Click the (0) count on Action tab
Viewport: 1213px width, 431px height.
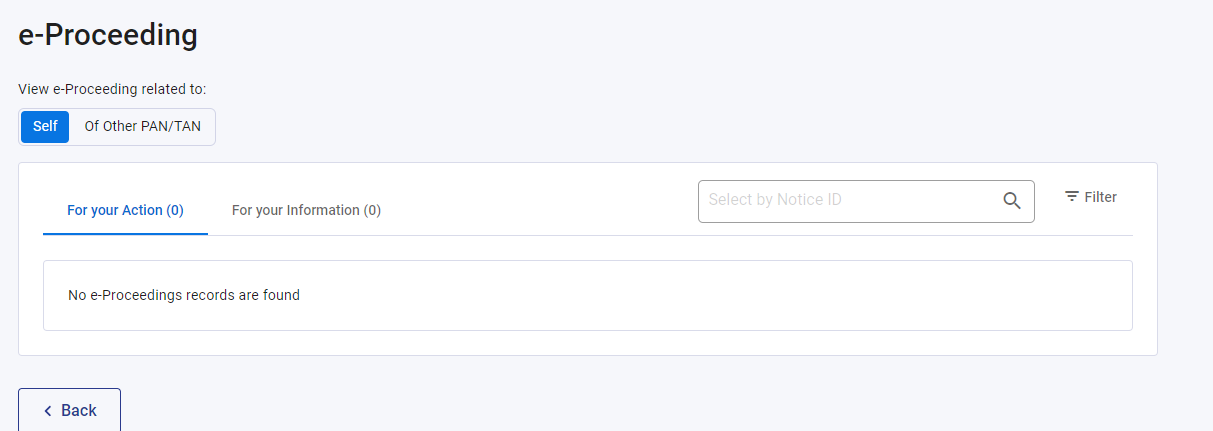coord(175,210)
